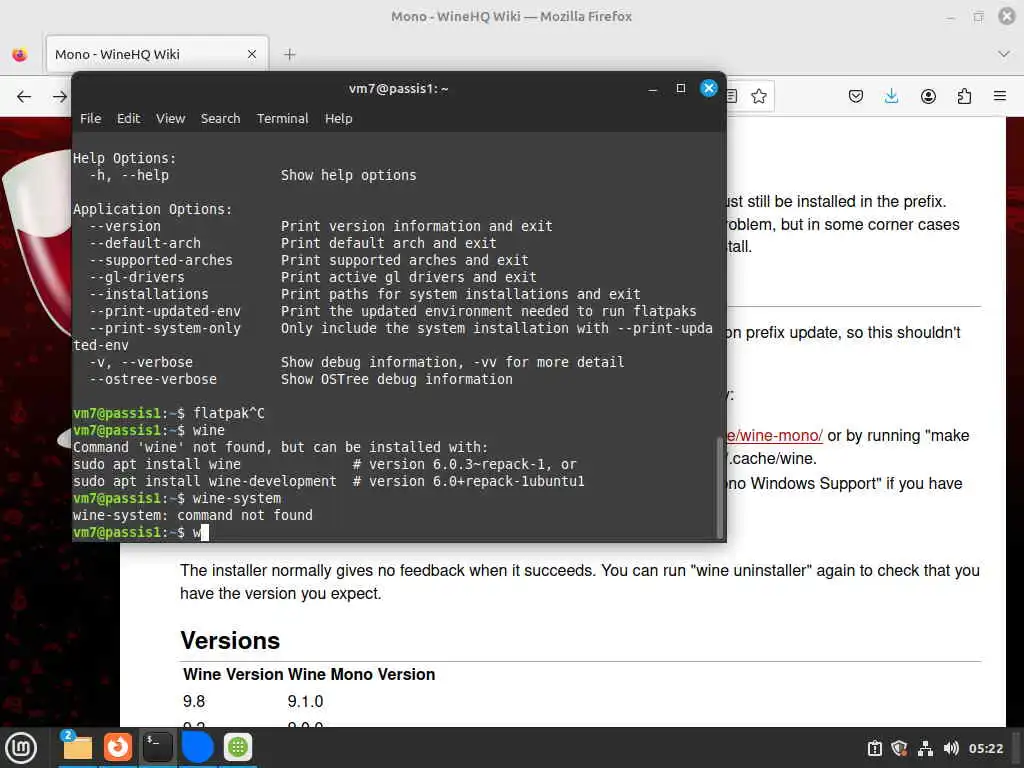
Task: Click 'Wine Mono Version' column header
Action: click(x=361, y=675)
